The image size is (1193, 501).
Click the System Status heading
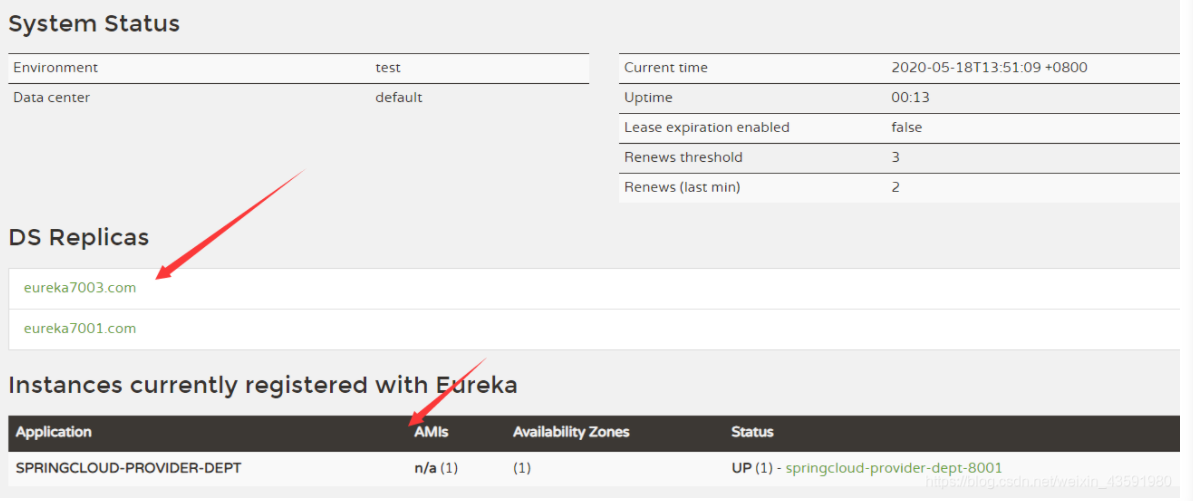[94, 24]
